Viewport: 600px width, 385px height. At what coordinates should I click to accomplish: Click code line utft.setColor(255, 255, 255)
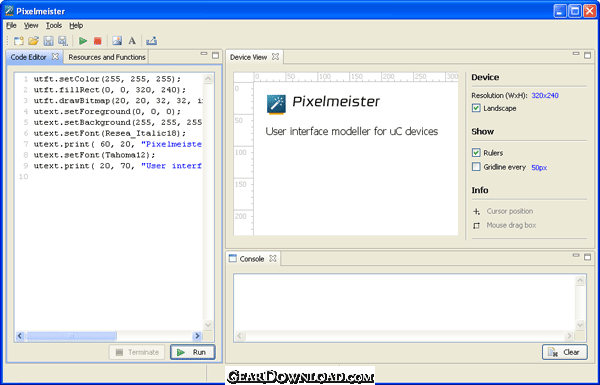pos(107,79)
